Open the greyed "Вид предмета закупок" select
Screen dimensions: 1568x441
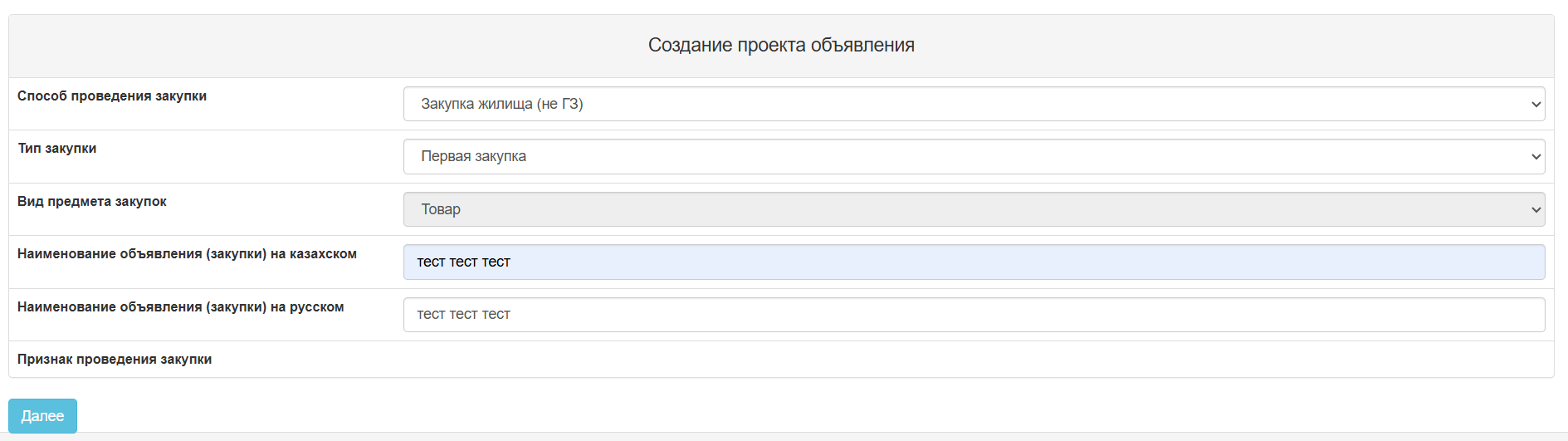click(x=973, y=209)
